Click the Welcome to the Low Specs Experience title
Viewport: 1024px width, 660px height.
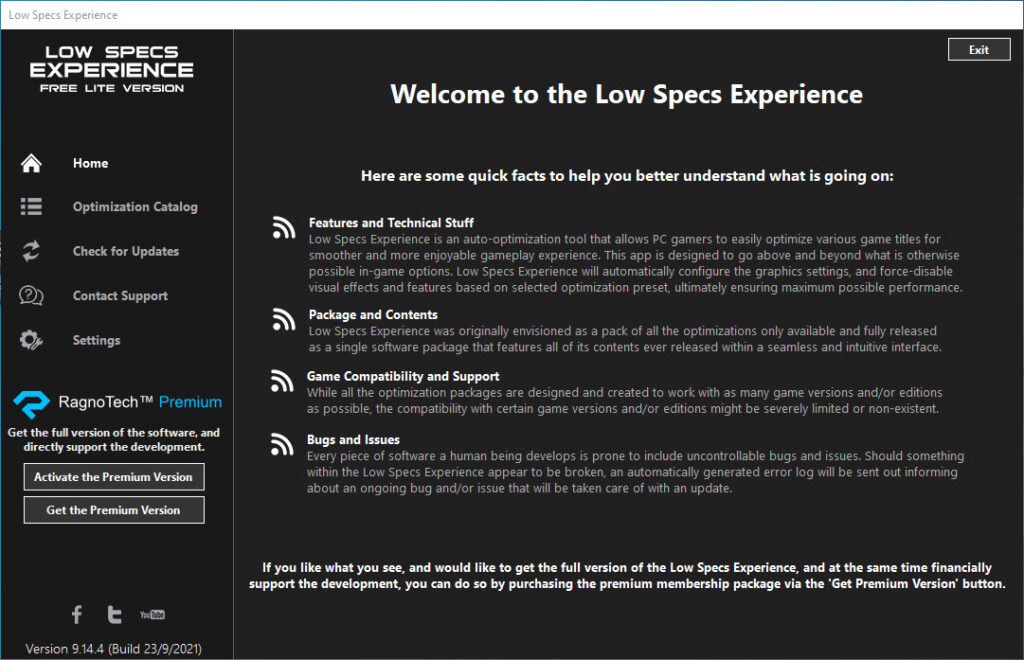(626, 95)
